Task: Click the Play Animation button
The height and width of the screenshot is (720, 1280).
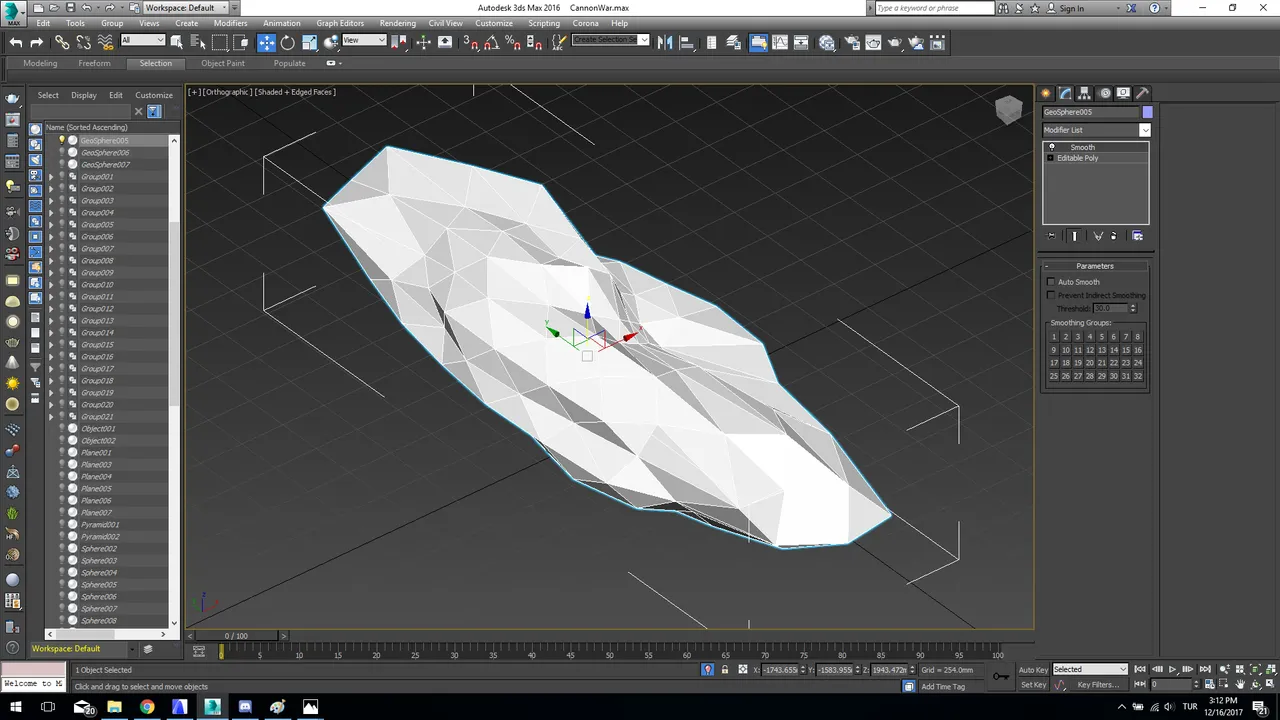Action: [x=1172, y=669]
